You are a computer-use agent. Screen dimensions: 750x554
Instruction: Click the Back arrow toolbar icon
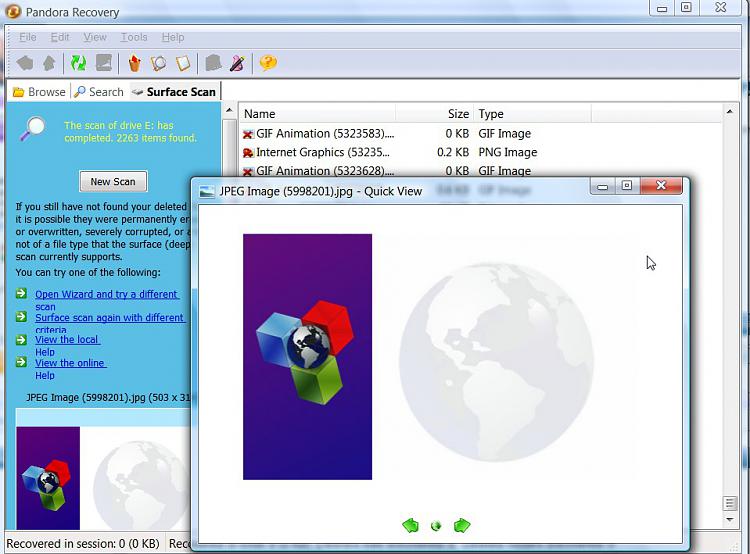click(x=25, y=63)
